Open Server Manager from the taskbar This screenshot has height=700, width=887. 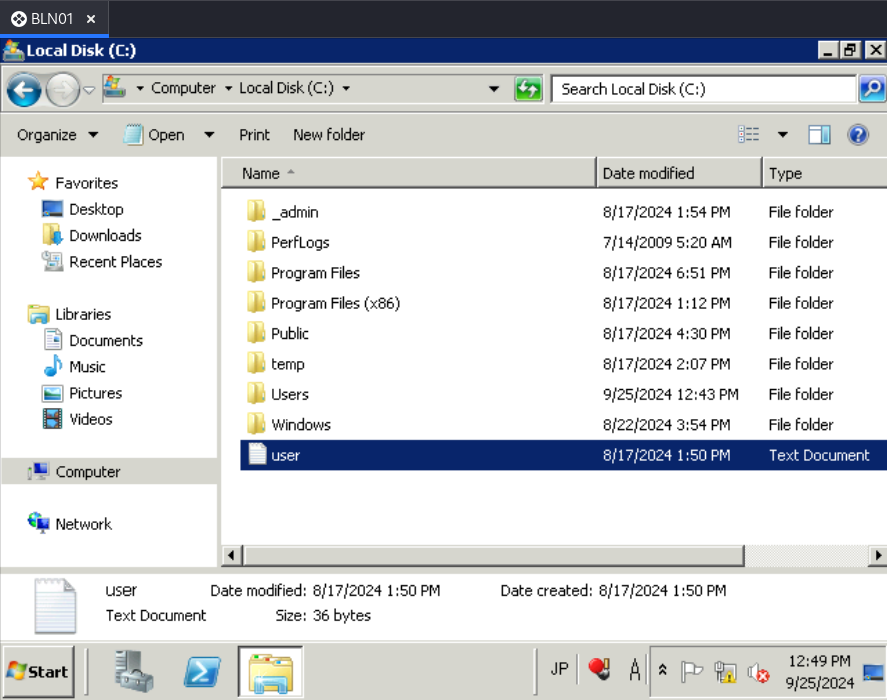click(134, 672)
